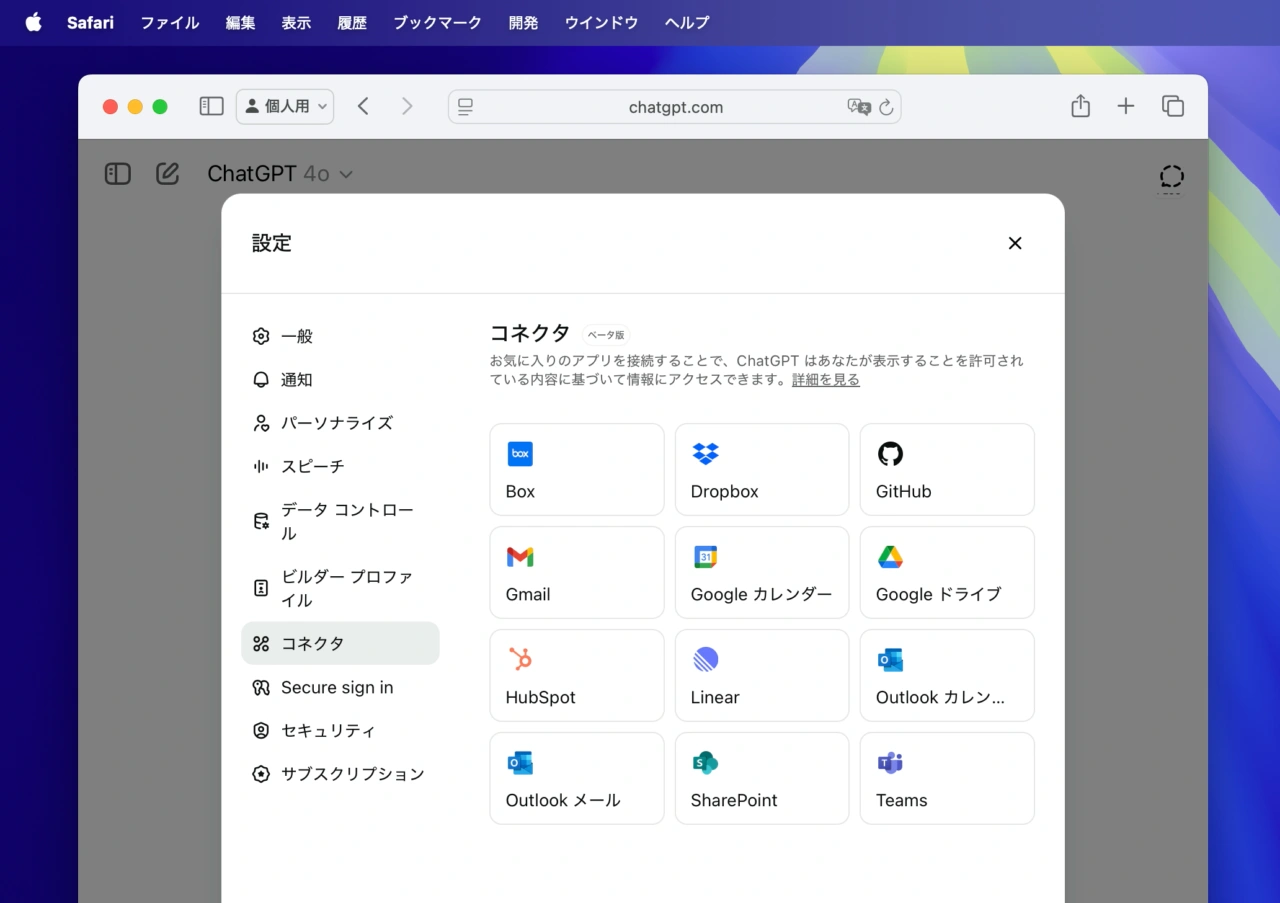
Task: Open the 個人用 profile dropdown
Action: pos(285,106)
